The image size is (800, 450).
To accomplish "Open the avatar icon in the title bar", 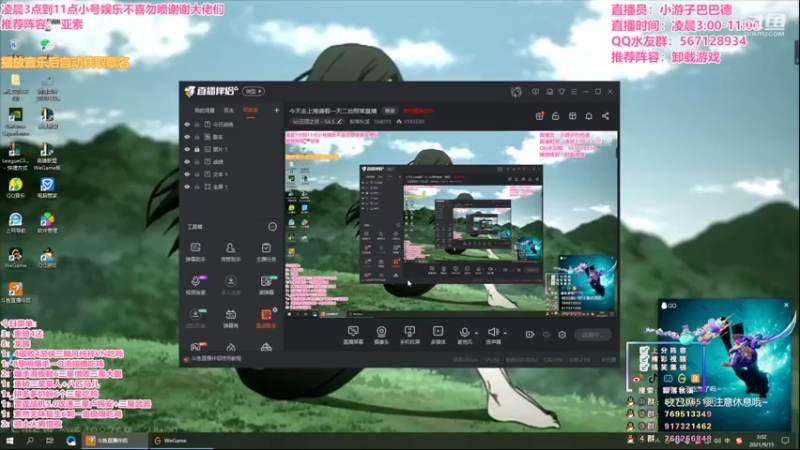I will [x=516, y=92].
